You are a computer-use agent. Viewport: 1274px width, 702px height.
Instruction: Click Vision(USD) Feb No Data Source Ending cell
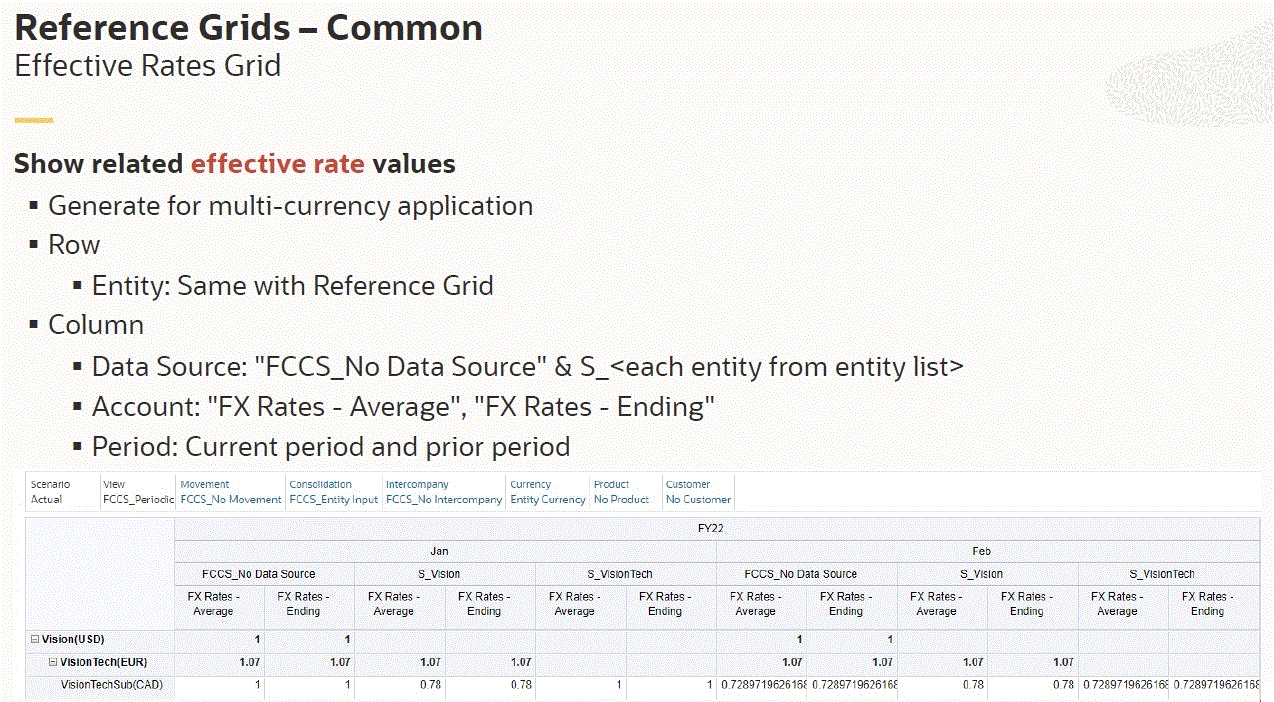pos(852,639)
